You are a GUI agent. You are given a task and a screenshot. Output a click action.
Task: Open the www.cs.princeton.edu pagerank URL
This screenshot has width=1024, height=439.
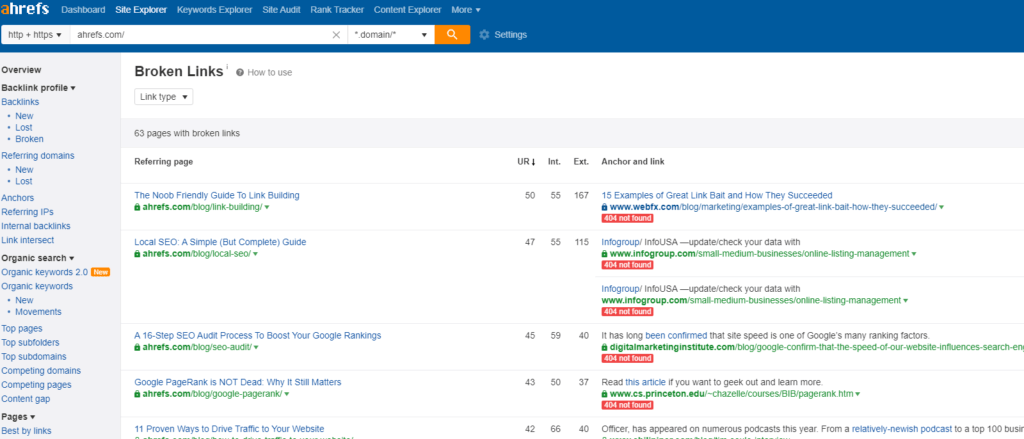731,394
